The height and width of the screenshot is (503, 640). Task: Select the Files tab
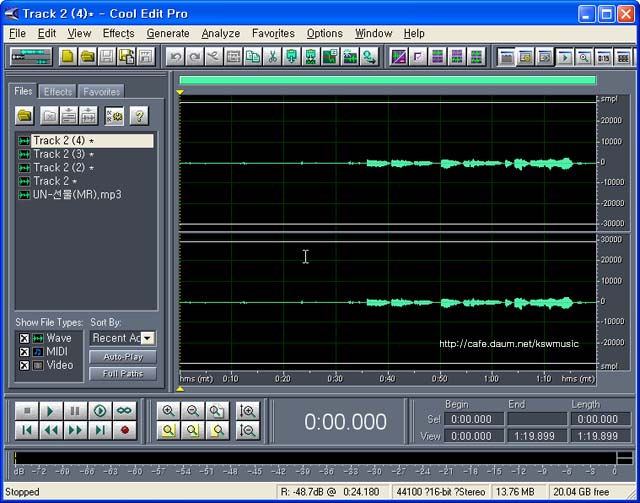tap(23, 91)
